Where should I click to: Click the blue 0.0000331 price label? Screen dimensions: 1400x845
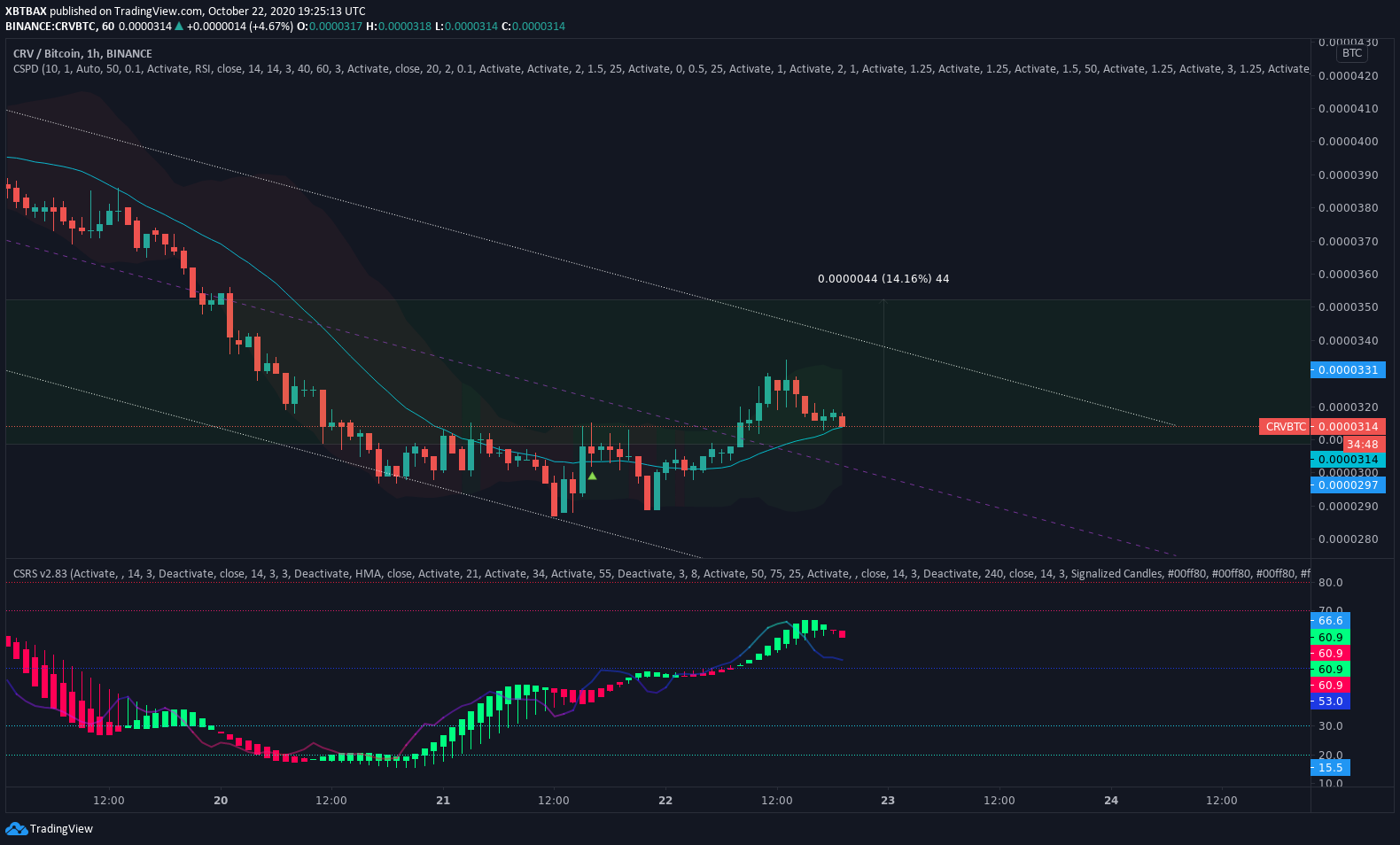1348,370
